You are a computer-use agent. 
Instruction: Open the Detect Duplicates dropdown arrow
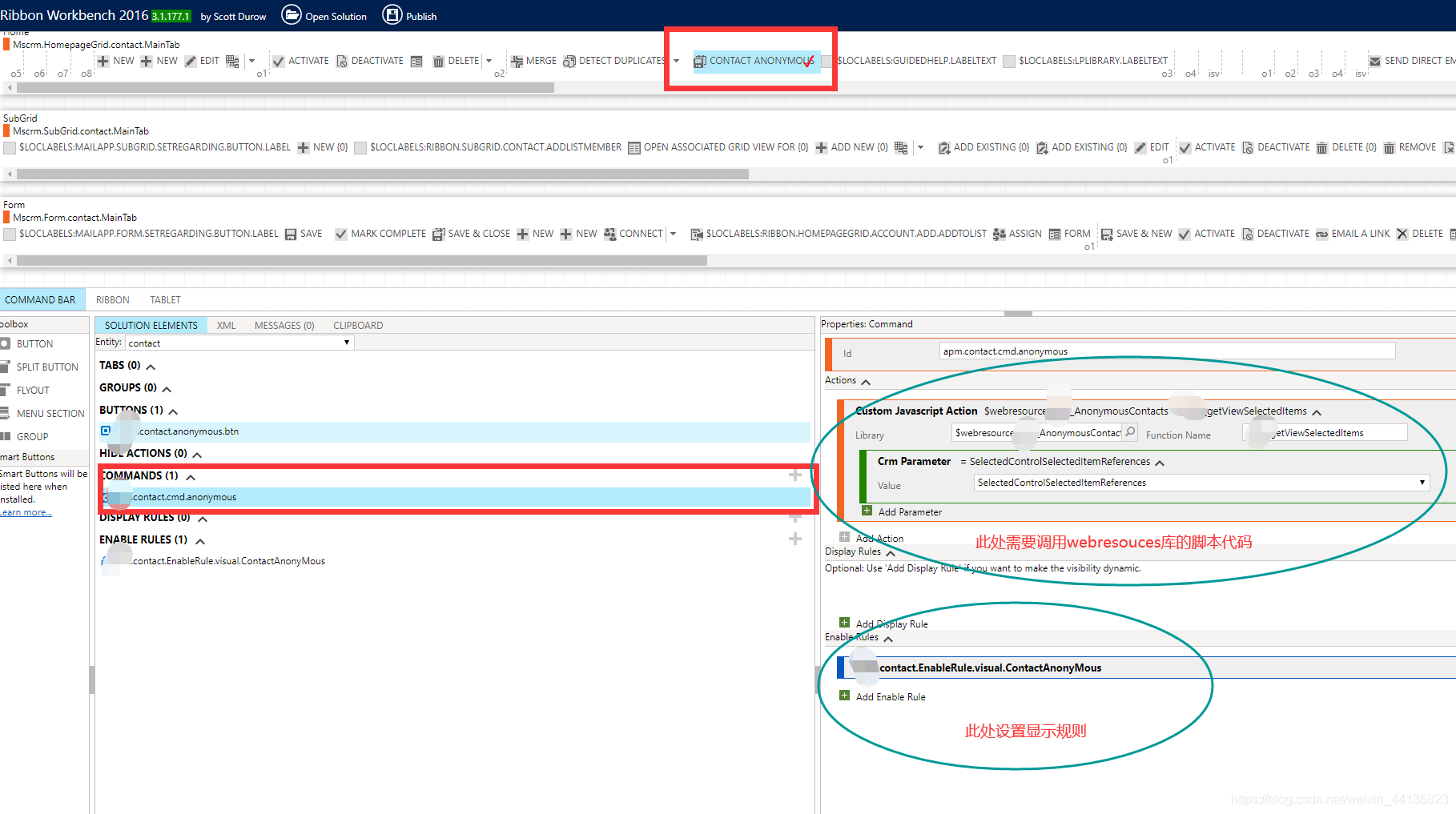677,61
